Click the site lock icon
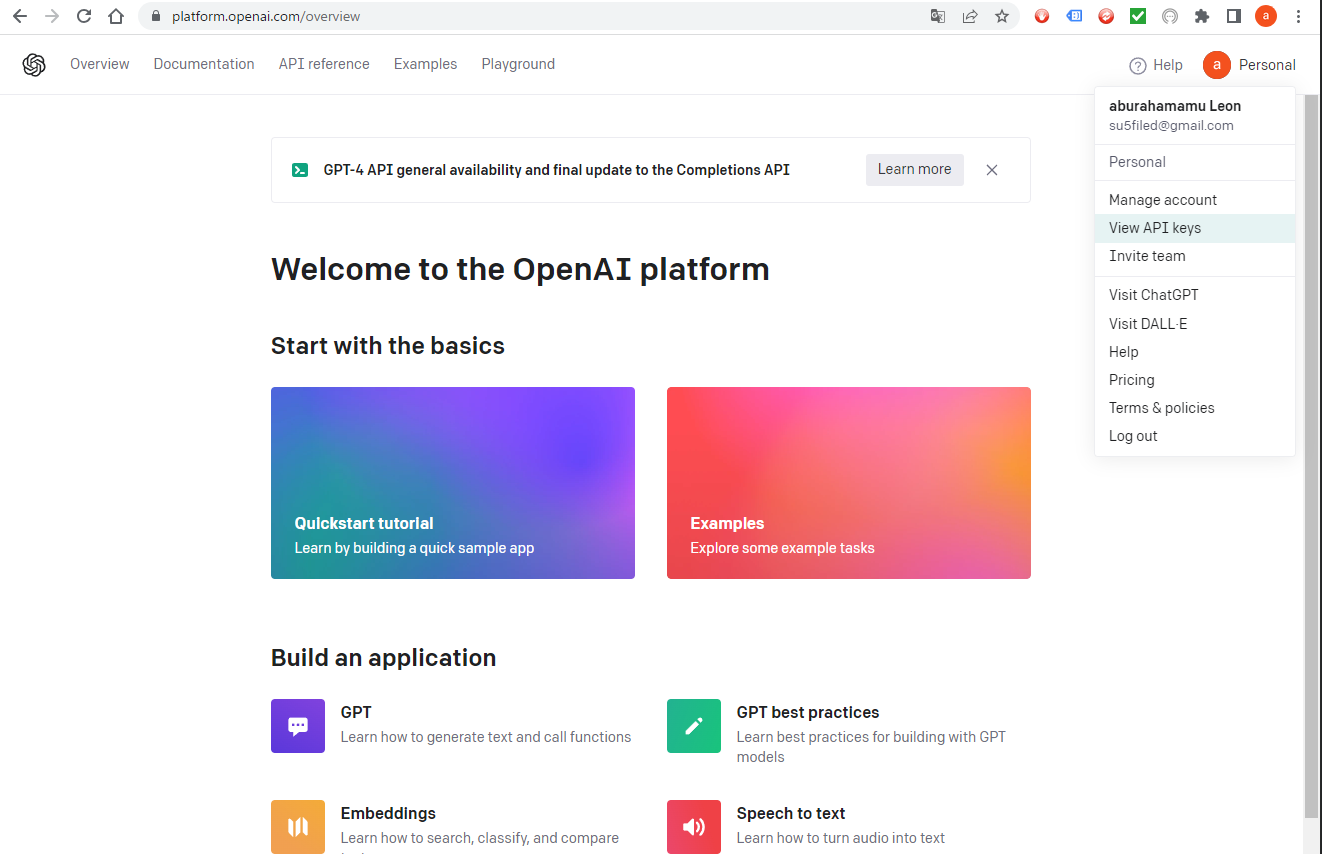This screenshot has width=1322, height=854. click(x=155, y=16)
